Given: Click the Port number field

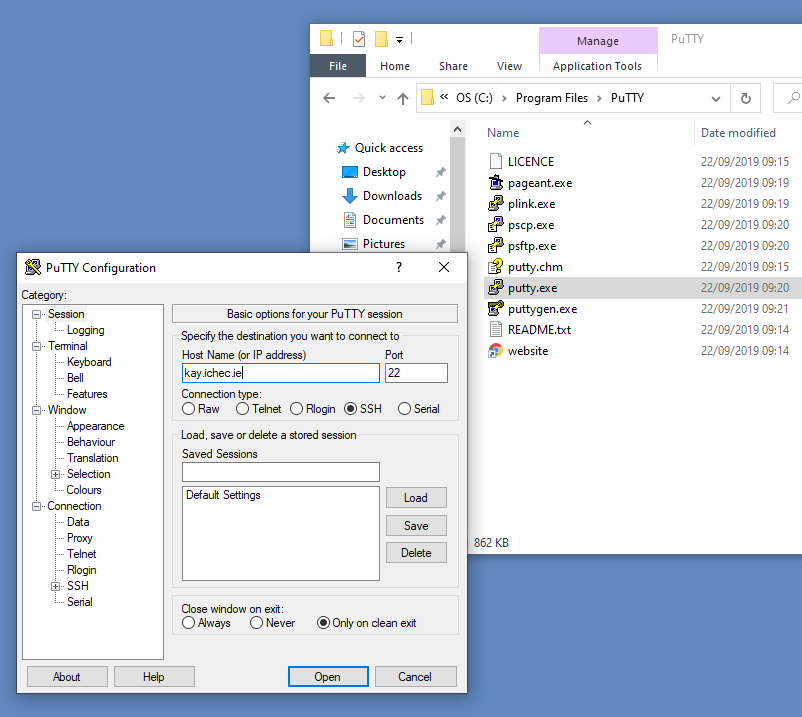Looking at the screenshot, I should 416,373.
